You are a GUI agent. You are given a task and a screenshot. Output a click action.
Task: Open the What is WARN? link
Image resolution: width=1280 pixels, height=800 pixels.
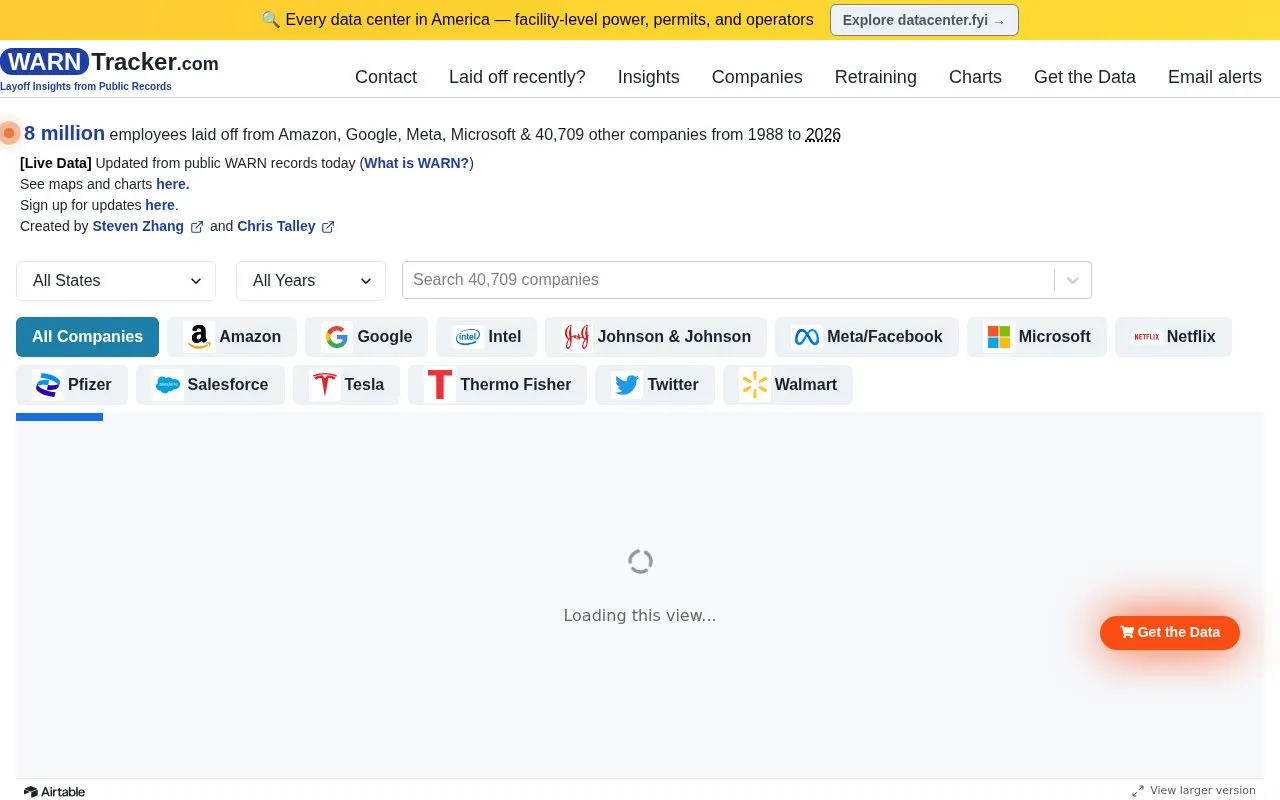pyautogui.click(x=417, y=163)
